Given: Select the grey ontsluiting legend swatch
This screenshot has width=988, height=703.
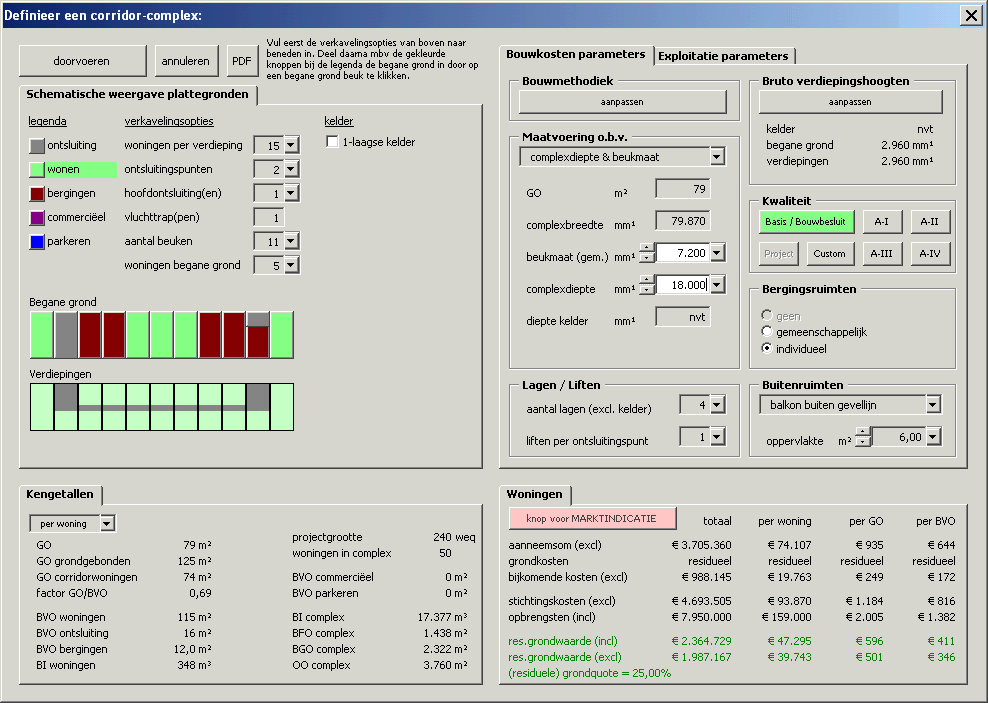Looking at the screenshot, I should 38,146.
